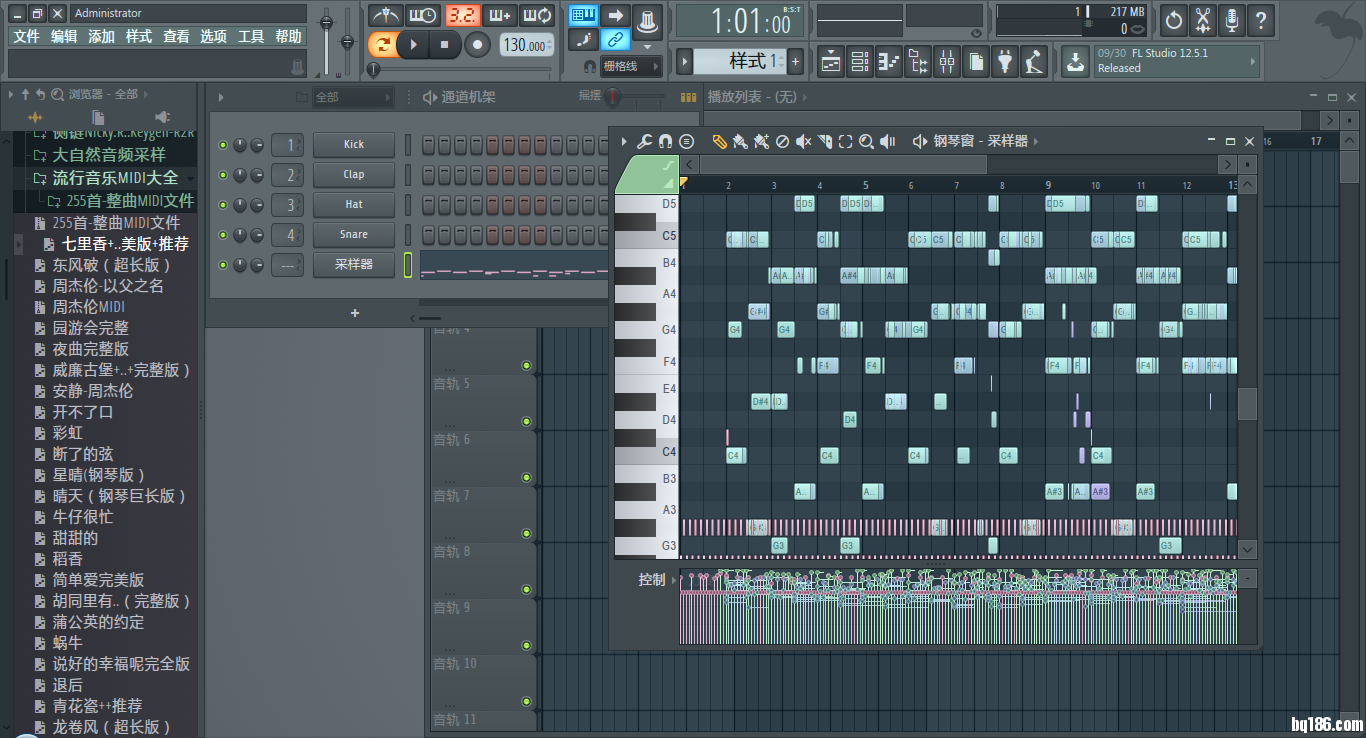Click the Clap channel button

pos(354,175)
